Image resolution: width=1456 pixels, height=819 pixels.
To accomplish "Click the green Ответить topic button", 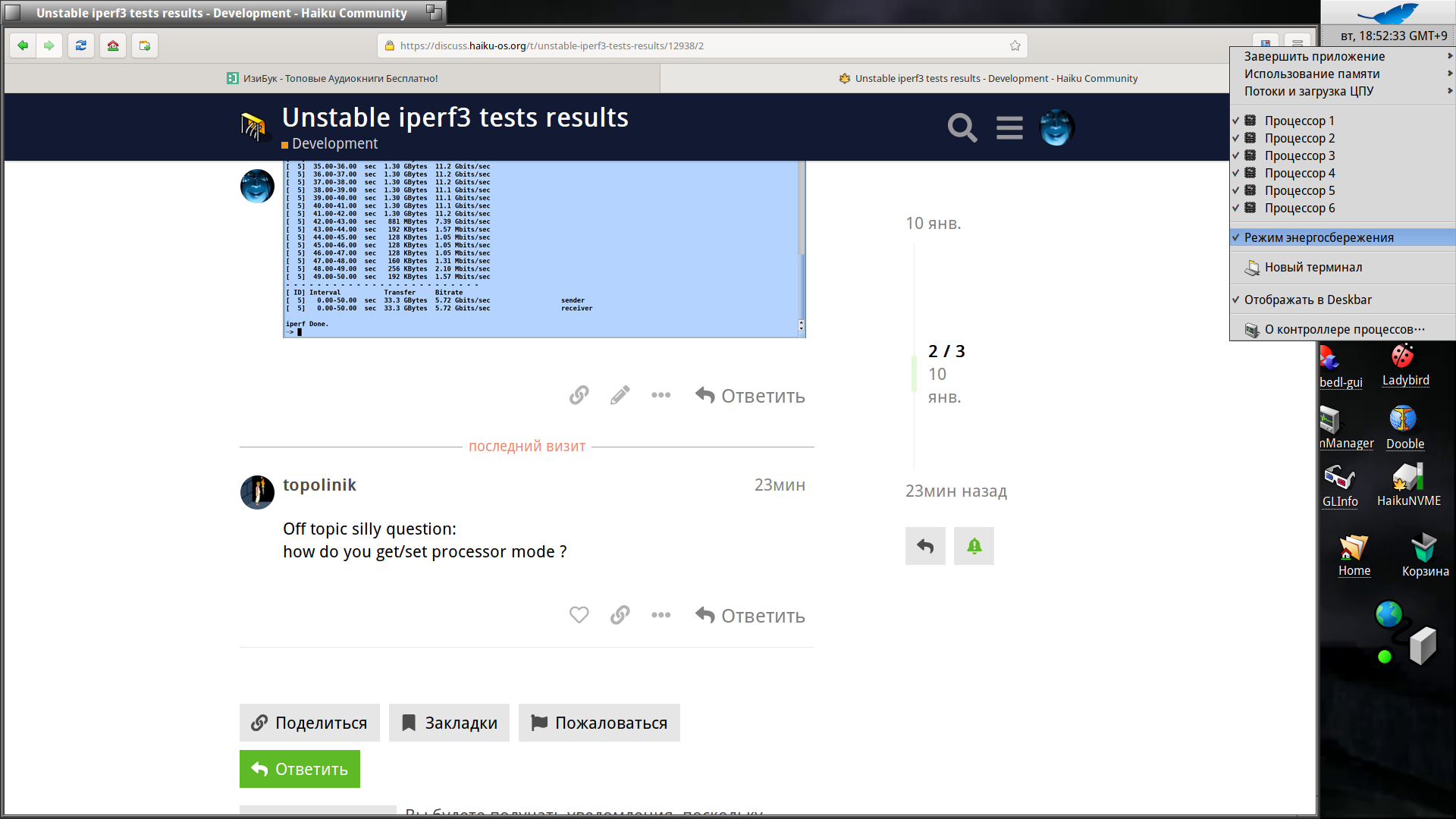I will click(x=300, y=769).
